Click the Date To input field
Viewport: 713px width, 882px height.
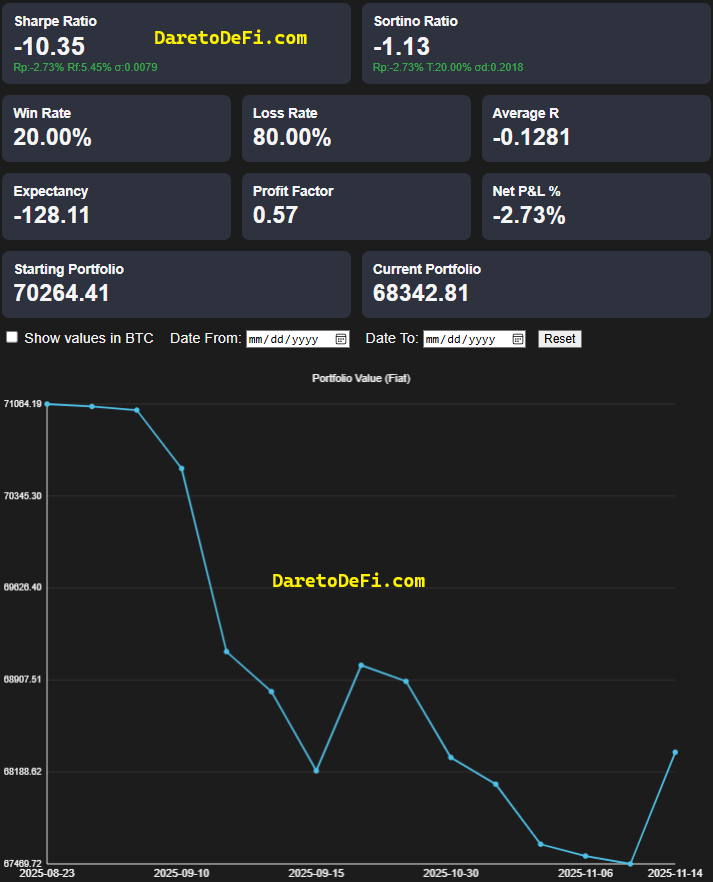465,339
